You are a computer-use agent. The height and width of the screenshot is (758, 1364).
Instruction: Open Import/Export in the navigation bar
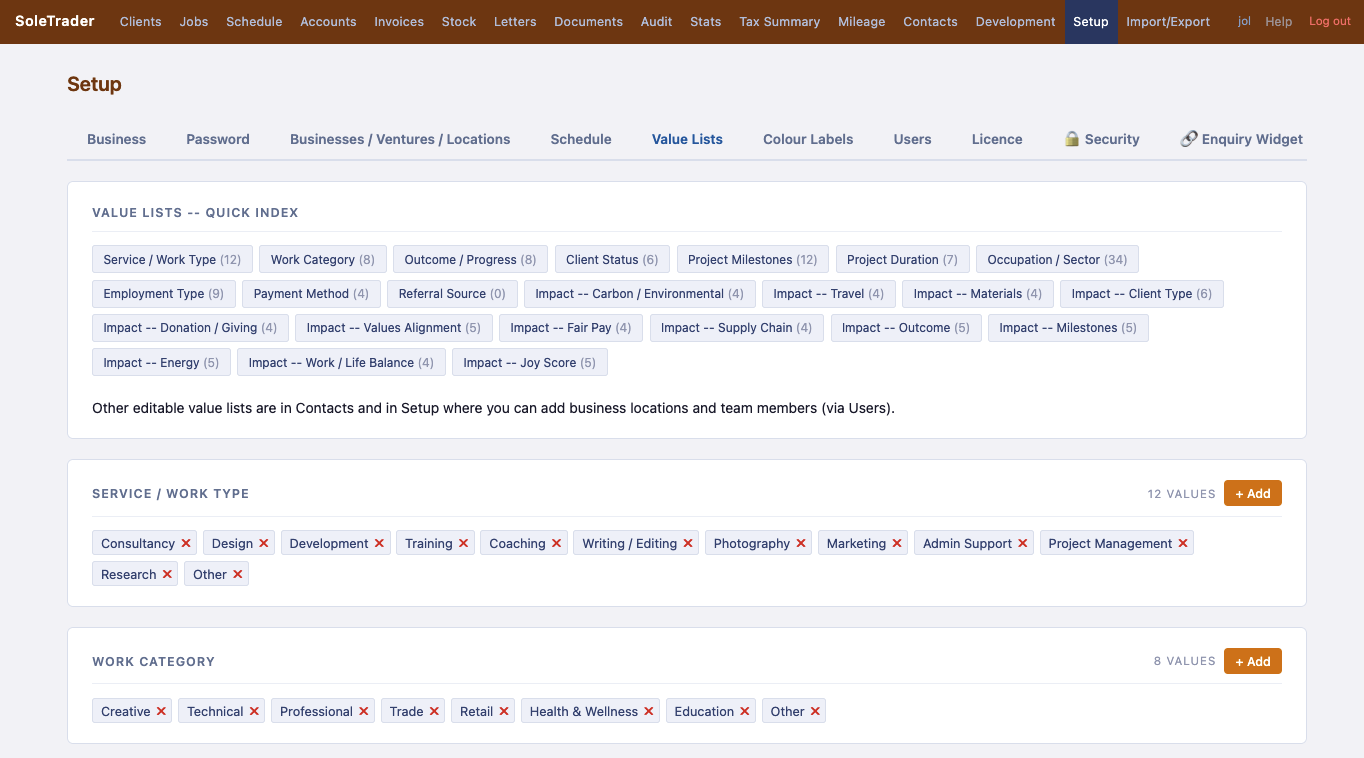[x=1168, y=21]
